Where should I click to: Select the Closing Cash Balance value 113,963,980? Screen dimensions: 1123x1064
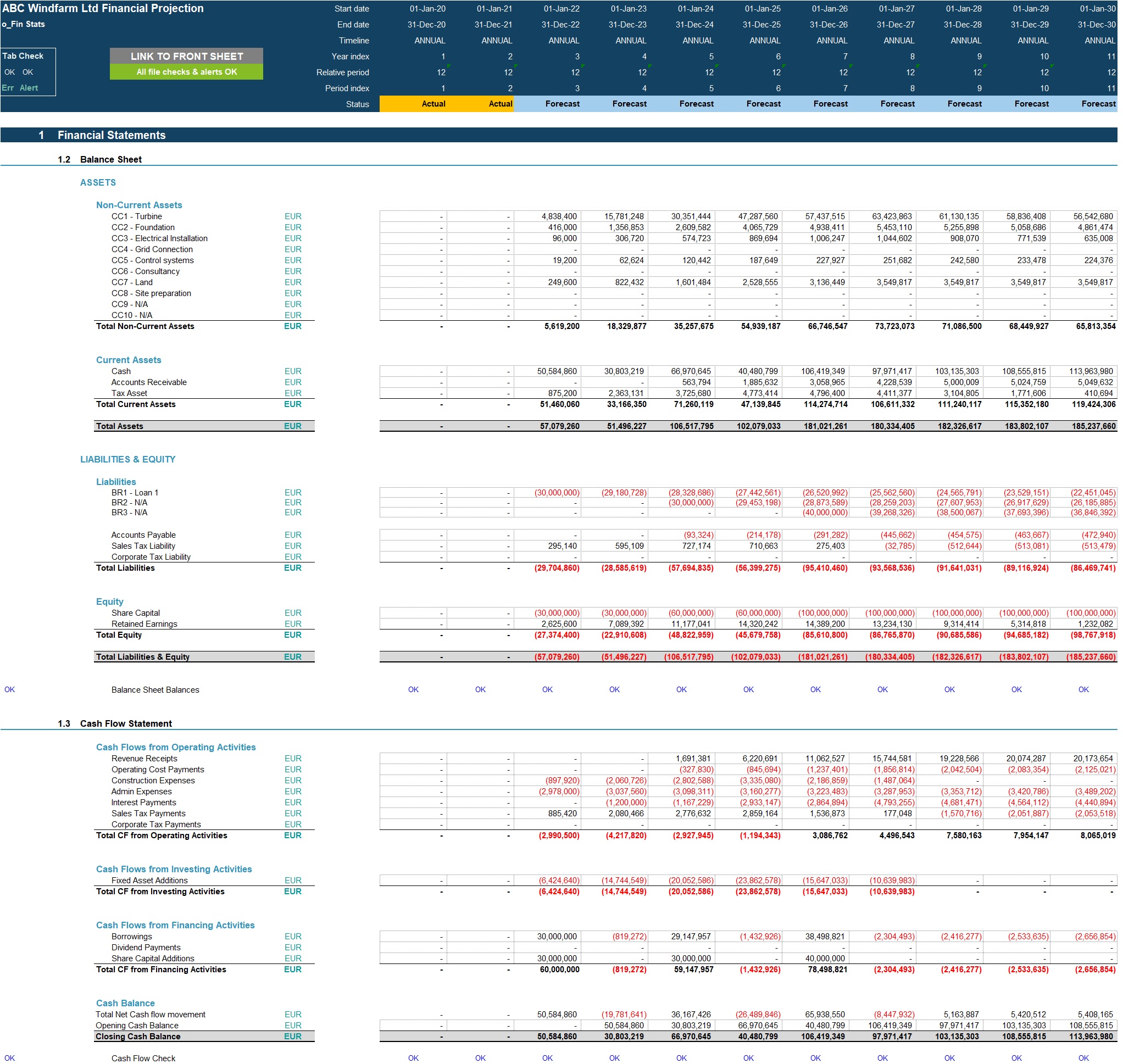(x=1091, y=1037)
